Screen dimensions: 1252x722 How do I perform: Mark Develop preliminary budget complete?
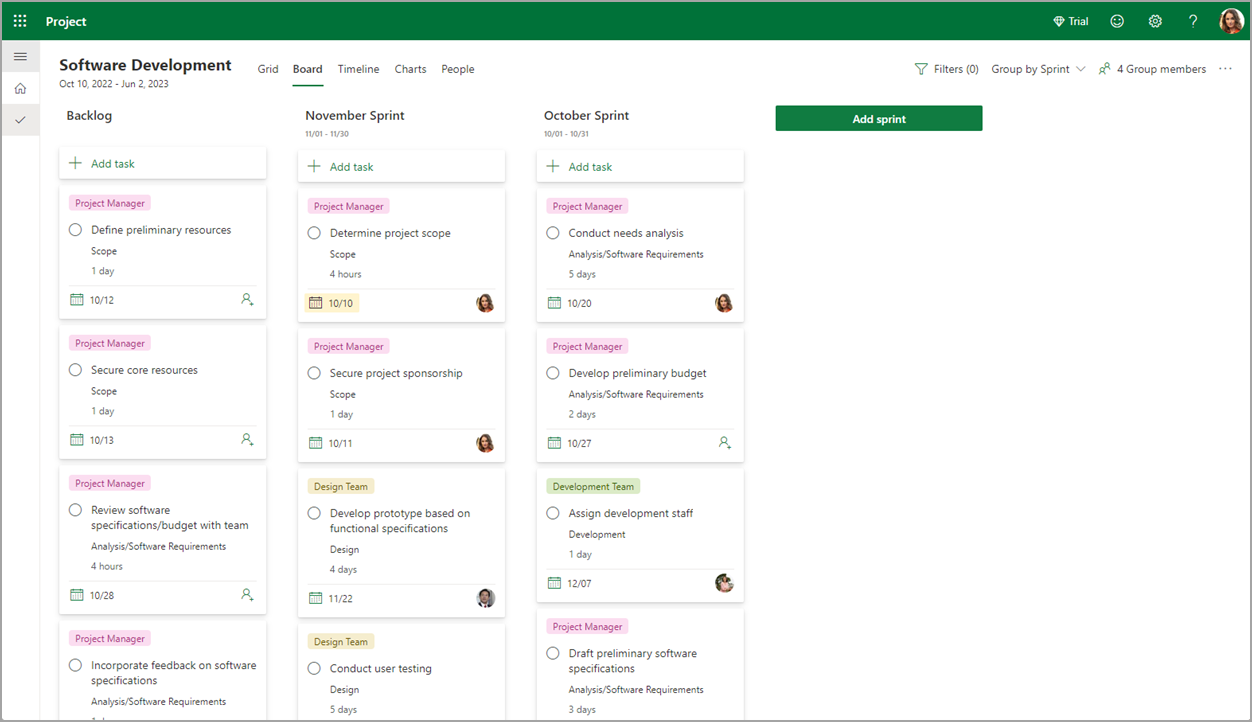click(553, 373)
